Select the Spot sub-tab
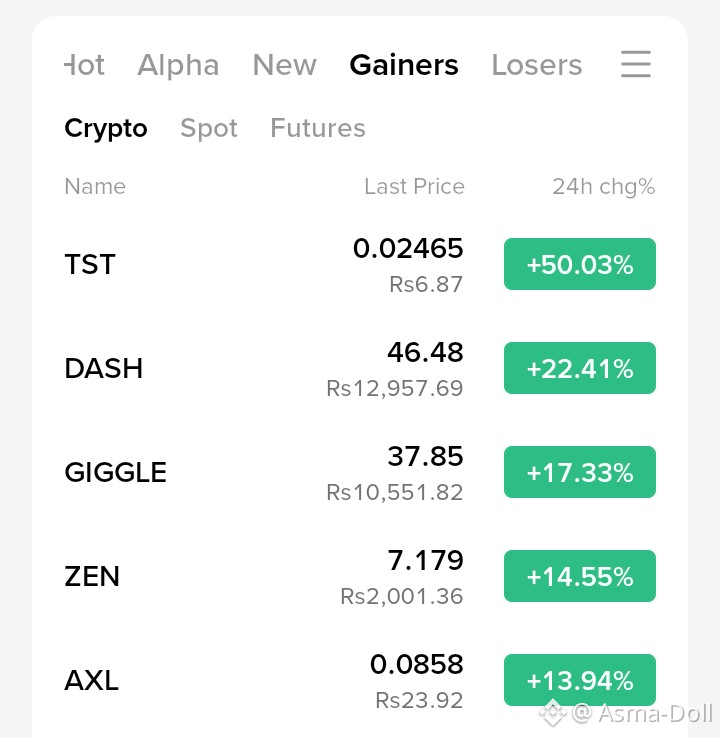This screenshot has width=720, height=738. (209, 128)
